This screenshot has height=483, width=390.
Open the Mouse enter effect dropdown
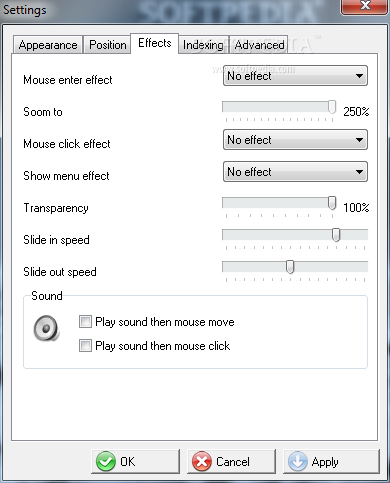295,76
